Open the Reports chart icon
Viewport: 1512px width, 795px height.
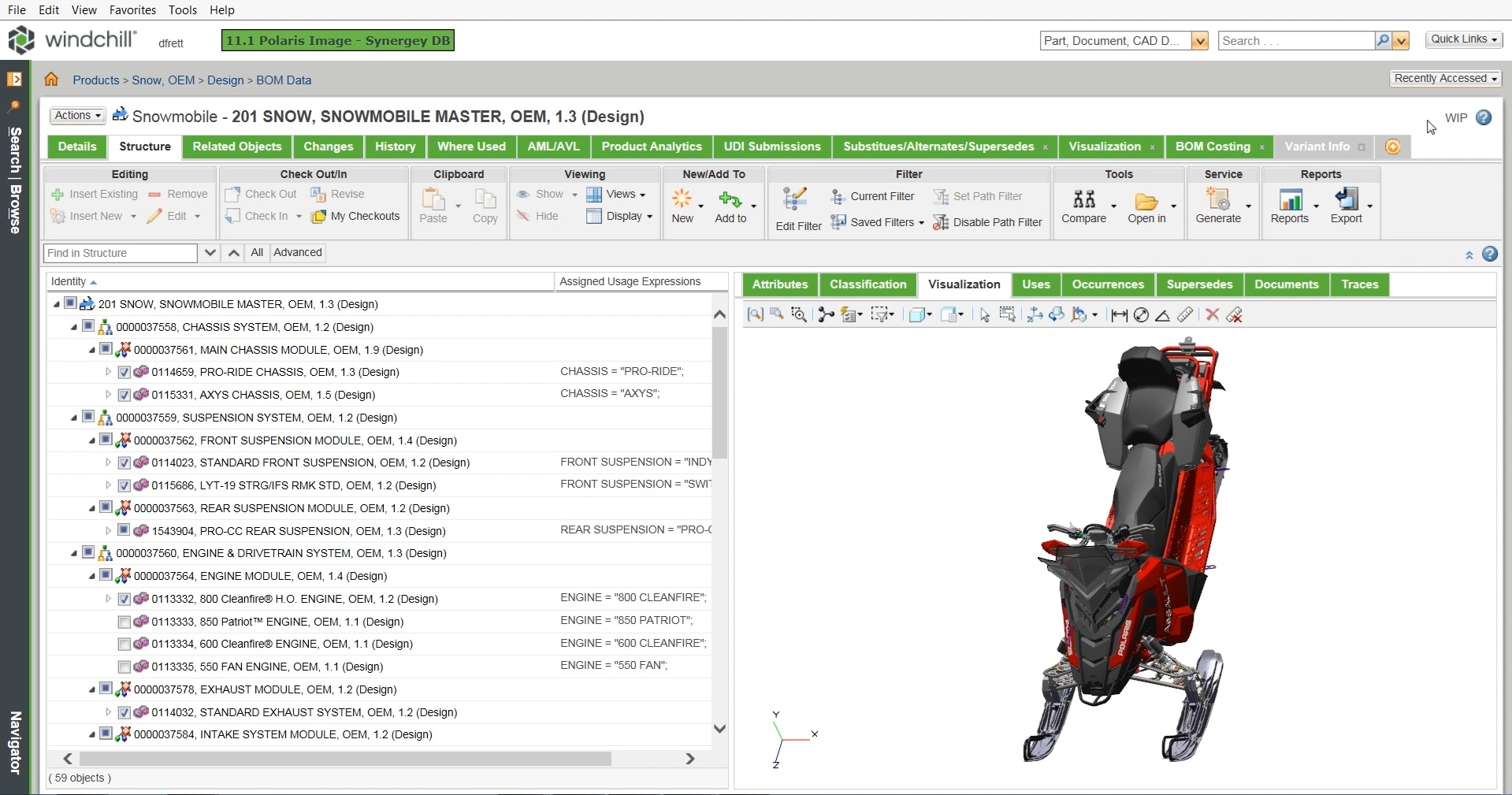[x=1290, y=199]
